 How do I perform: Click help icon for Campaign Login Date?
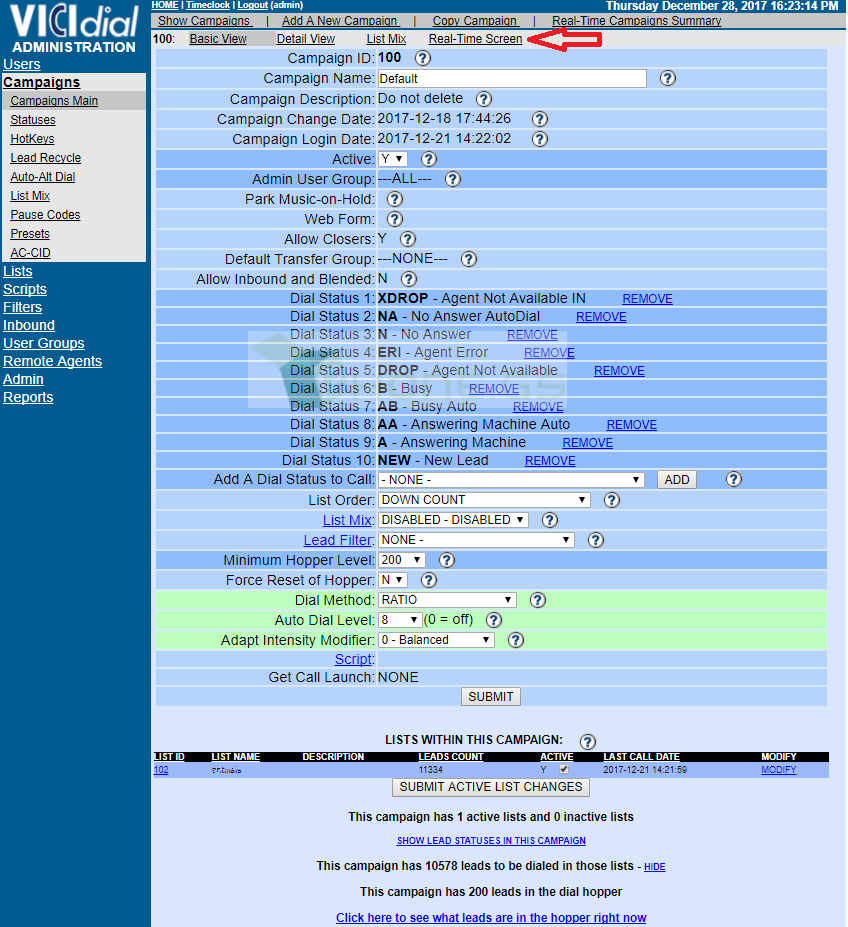point(539,139)
